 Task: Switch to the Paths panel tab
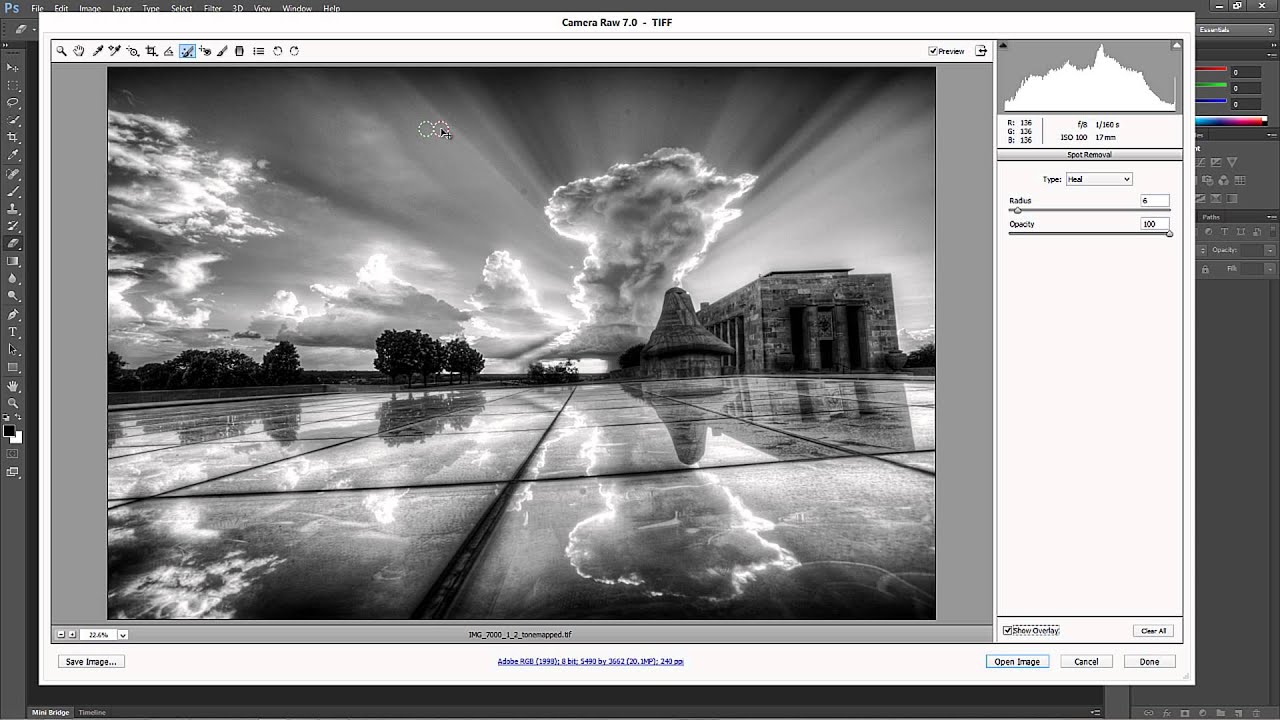(1211, 217)
